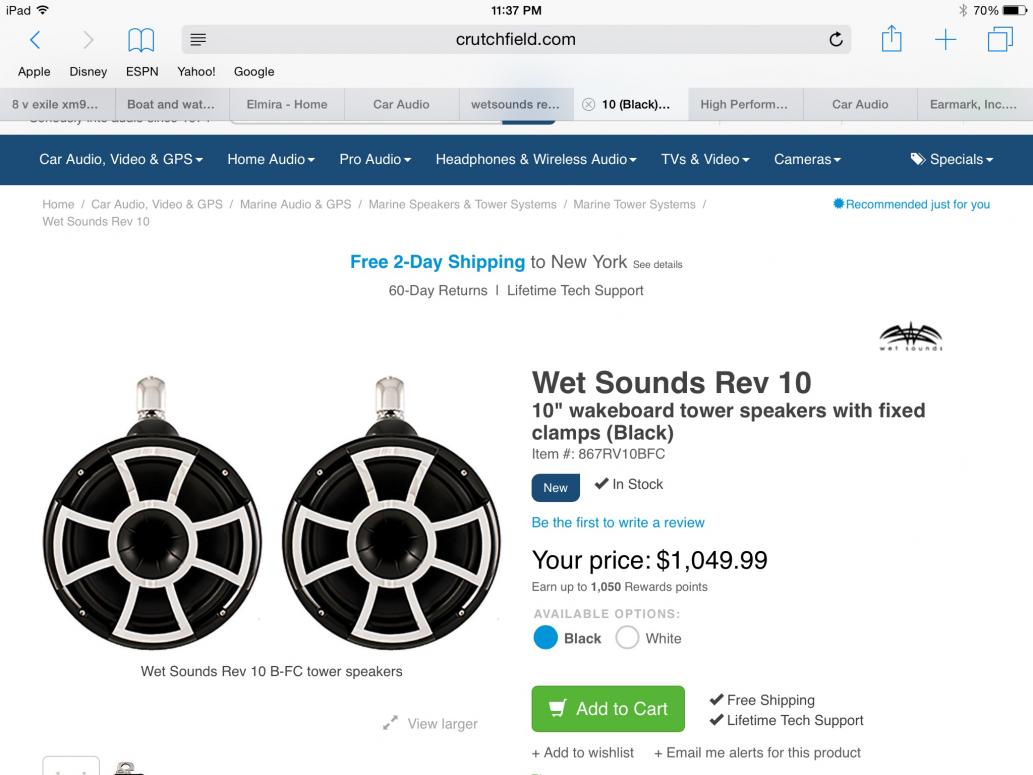This screenshot has width=1033, height=775.
Task: Tap the reader view lines icon
Action: (198, 40)
